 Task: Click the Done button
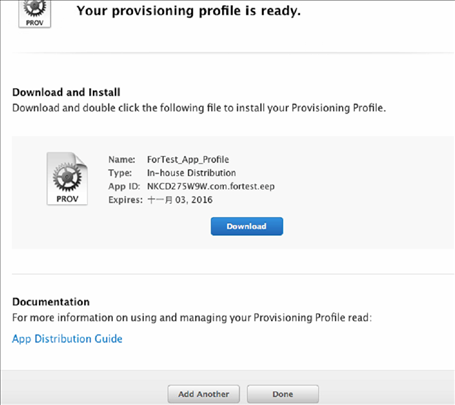click(283, 394)
